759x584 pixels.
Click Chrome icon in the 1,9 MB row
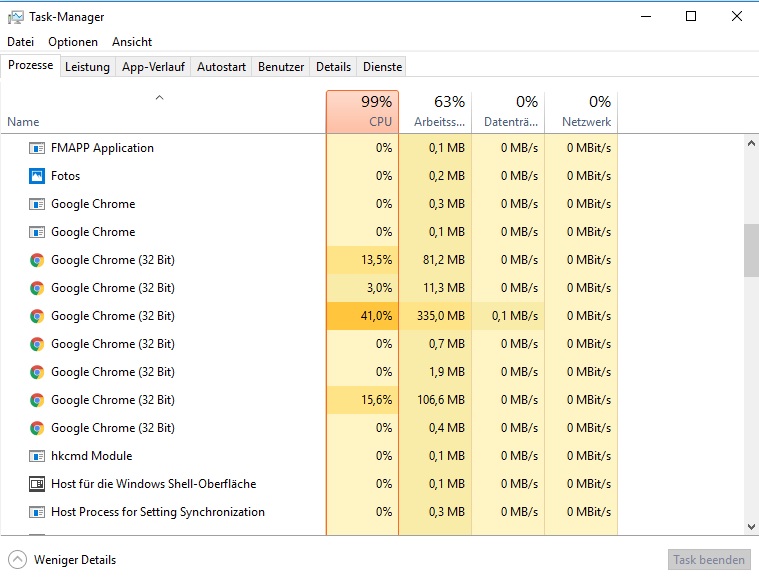[37, 372]
